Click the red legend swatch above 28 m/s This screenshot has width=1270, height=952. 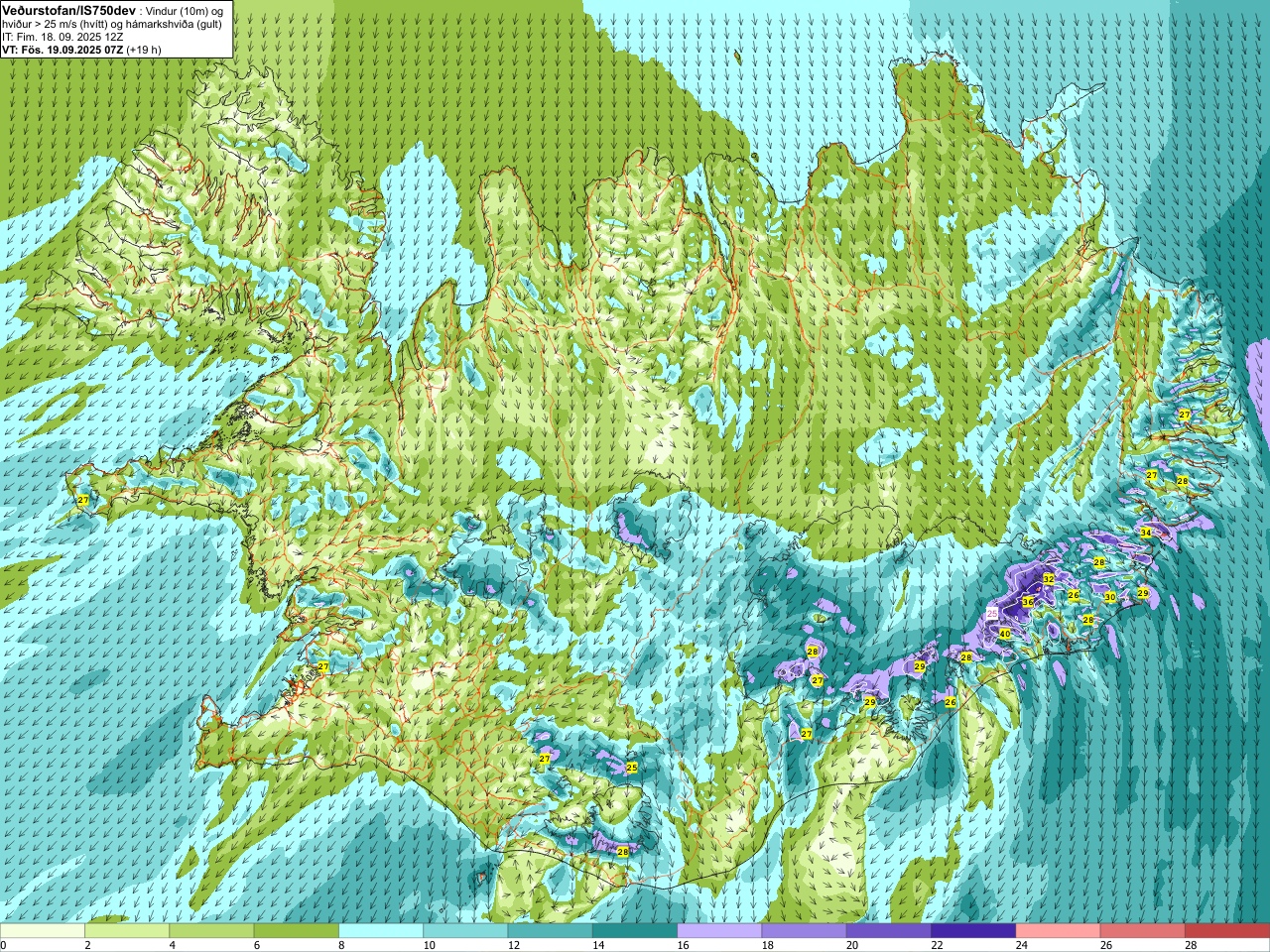1227,931
